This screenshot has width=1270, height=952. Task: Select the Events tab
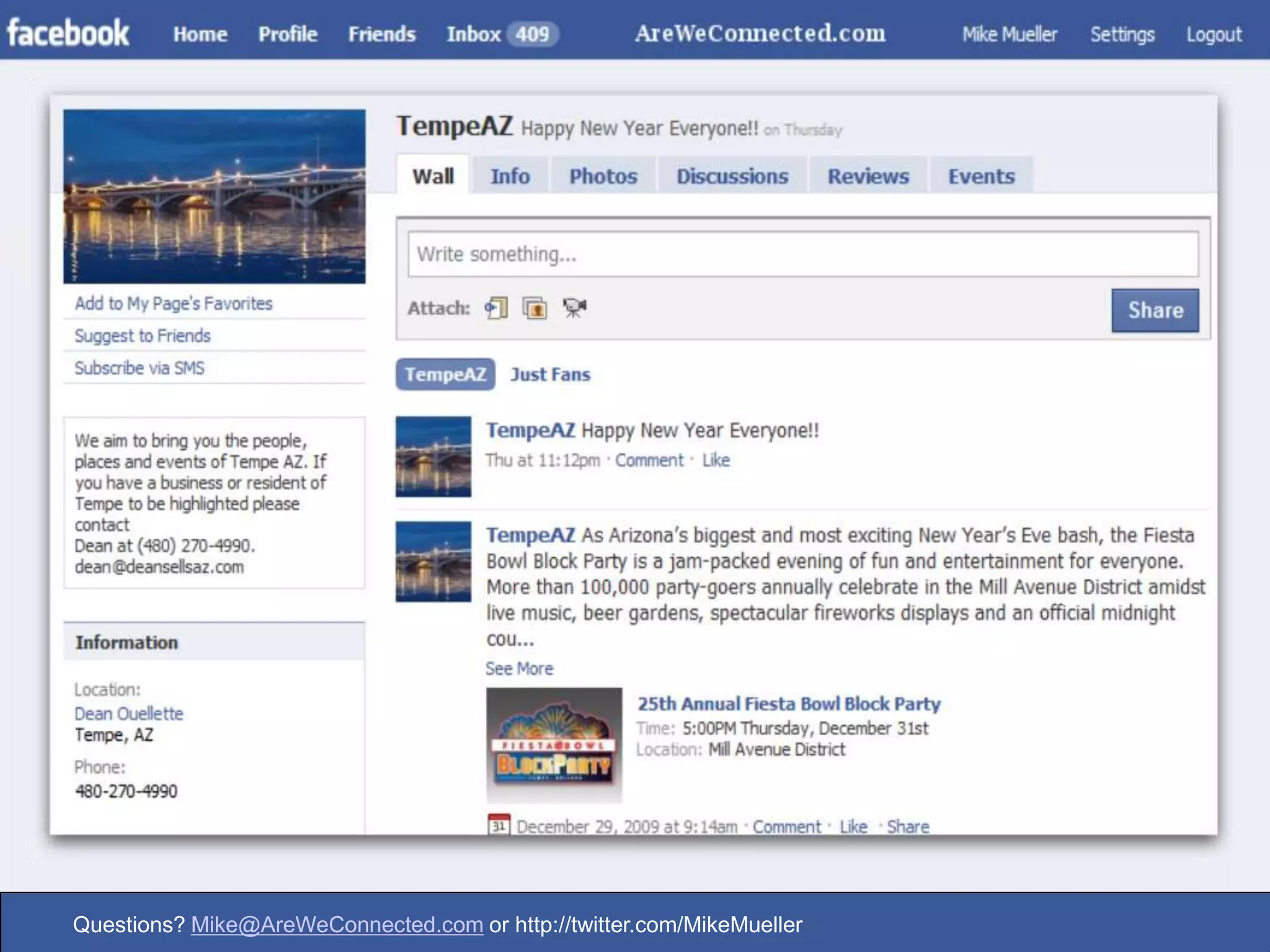[x=981, y=177]
